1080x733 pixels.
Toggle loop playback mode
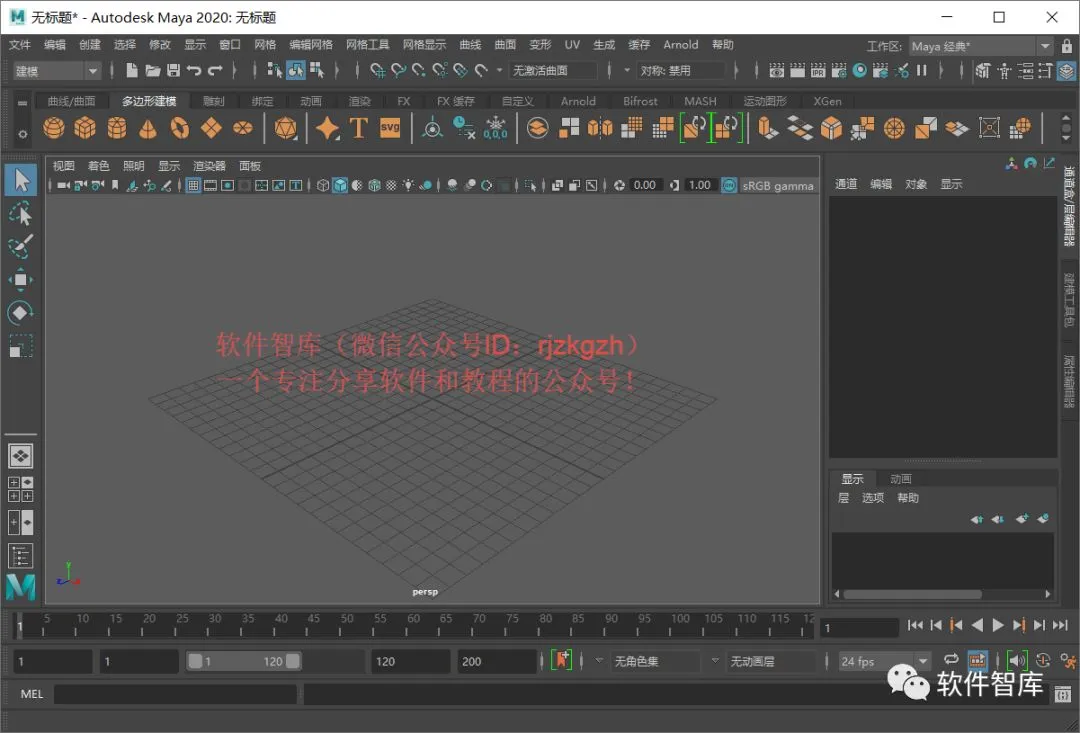(x=951, y=660)
